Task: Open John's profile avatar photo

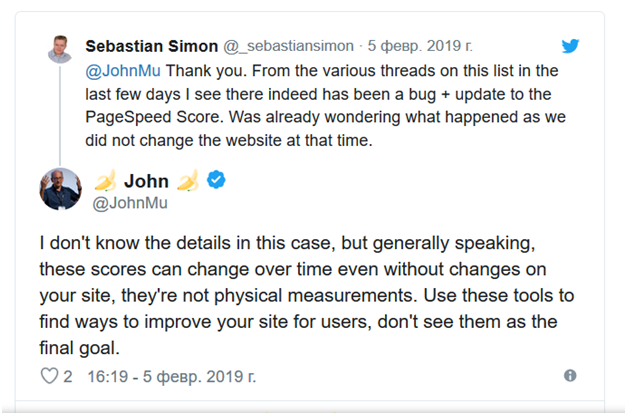Action: coord(60,189)
